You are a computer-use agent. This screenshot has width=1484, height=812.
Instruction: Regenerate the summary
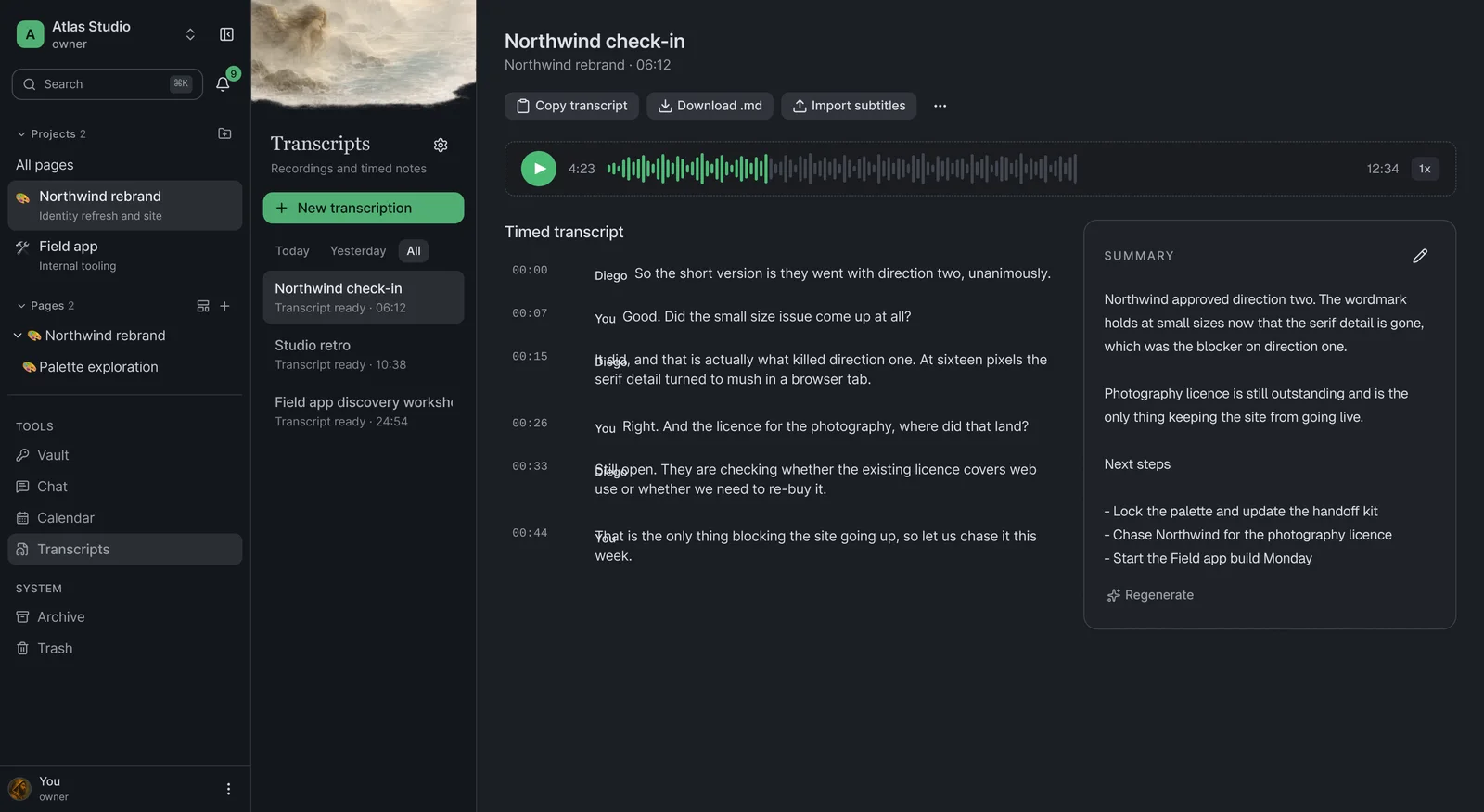click(1150, 595)
